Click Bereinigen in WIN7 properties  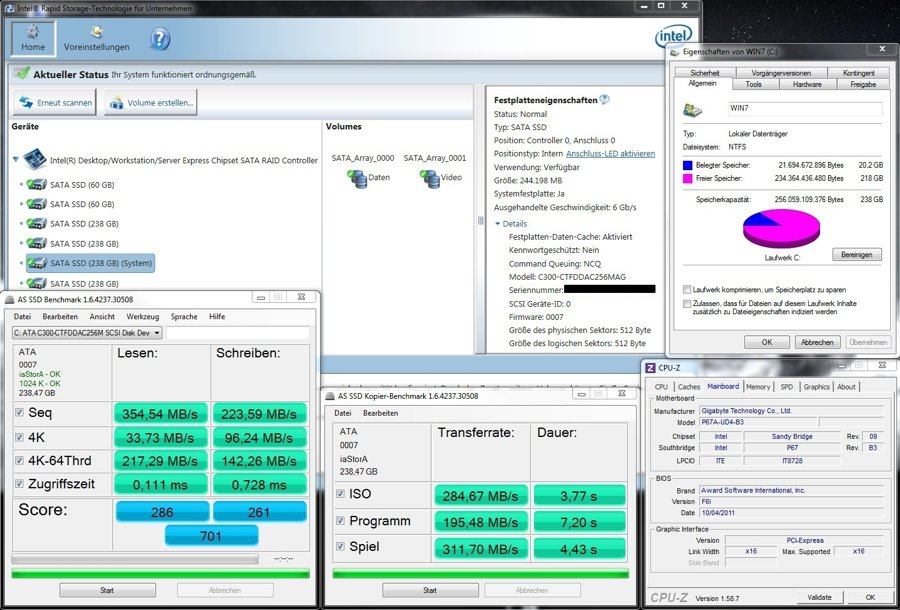(856, 254)
